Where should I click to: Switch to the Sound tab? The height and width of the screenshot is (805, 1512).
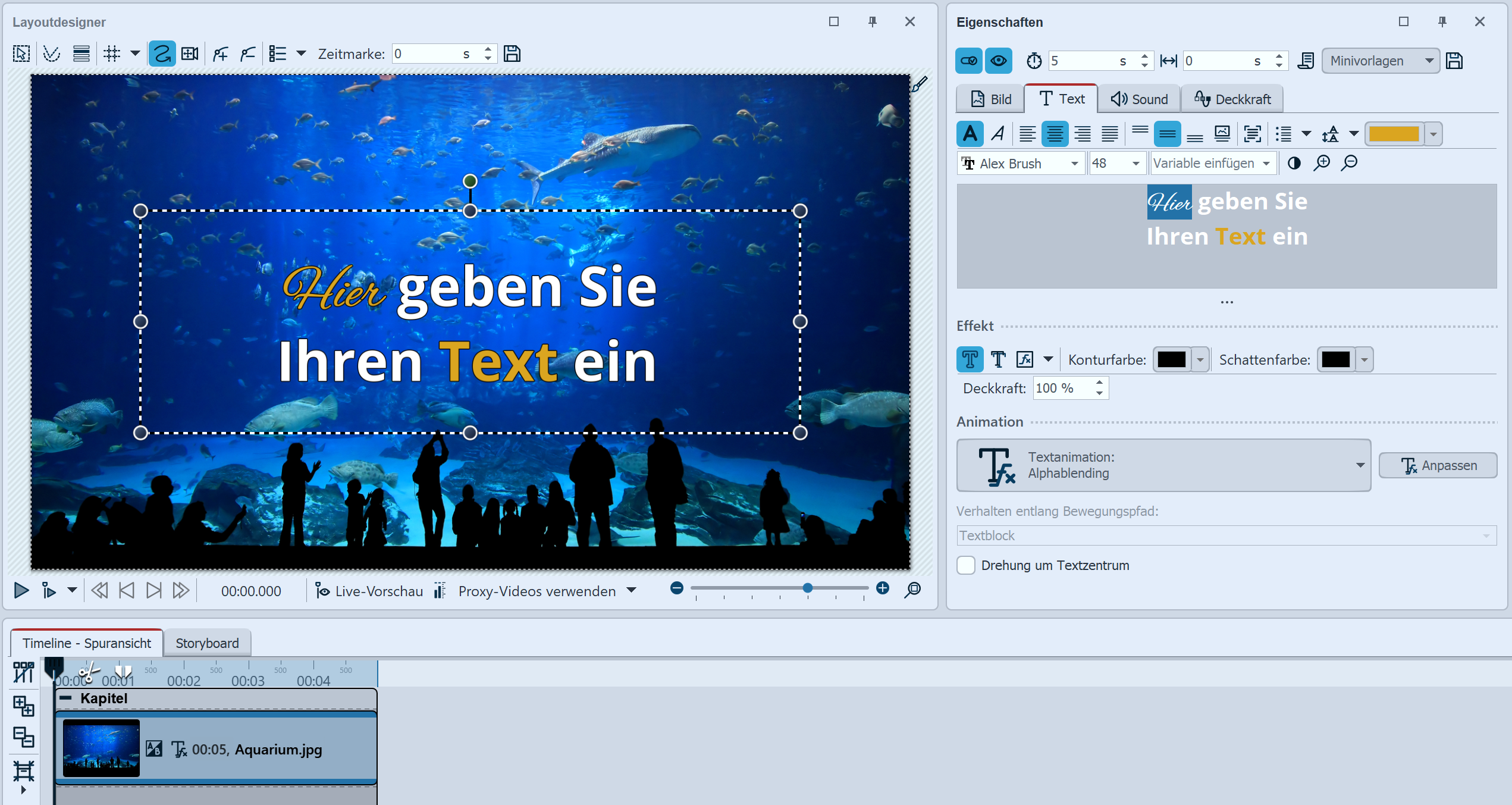pos(1139,99)
